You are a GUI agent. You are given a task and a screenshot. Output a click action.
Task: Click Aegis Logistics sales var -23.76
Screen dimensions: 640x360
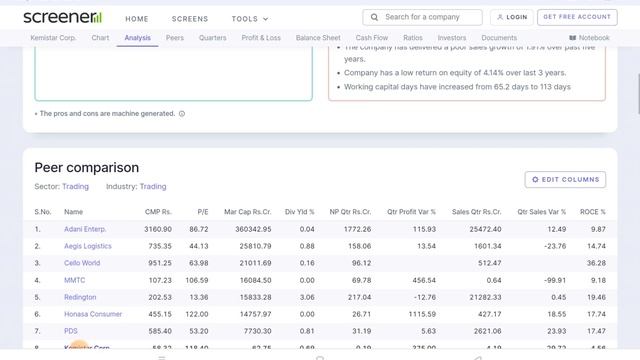555,246
